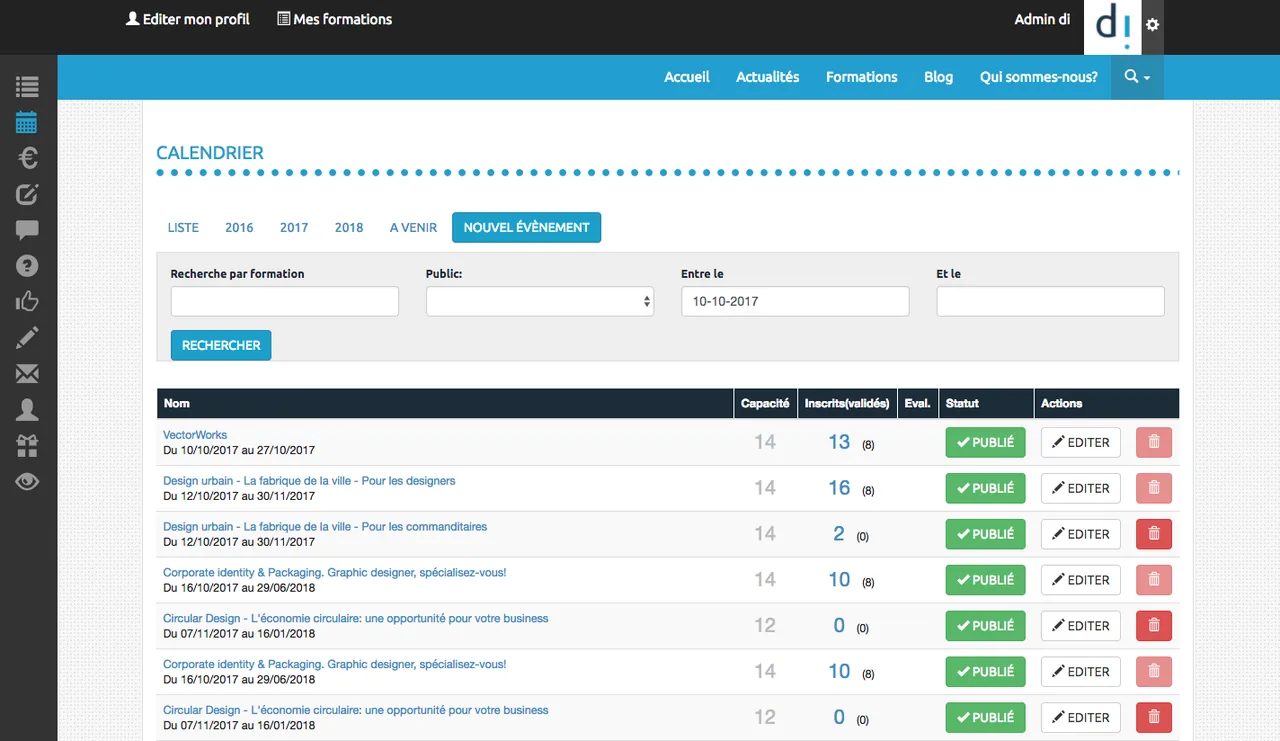Click PUBLIÉ on first Corporate identity row

pos(985,580)
